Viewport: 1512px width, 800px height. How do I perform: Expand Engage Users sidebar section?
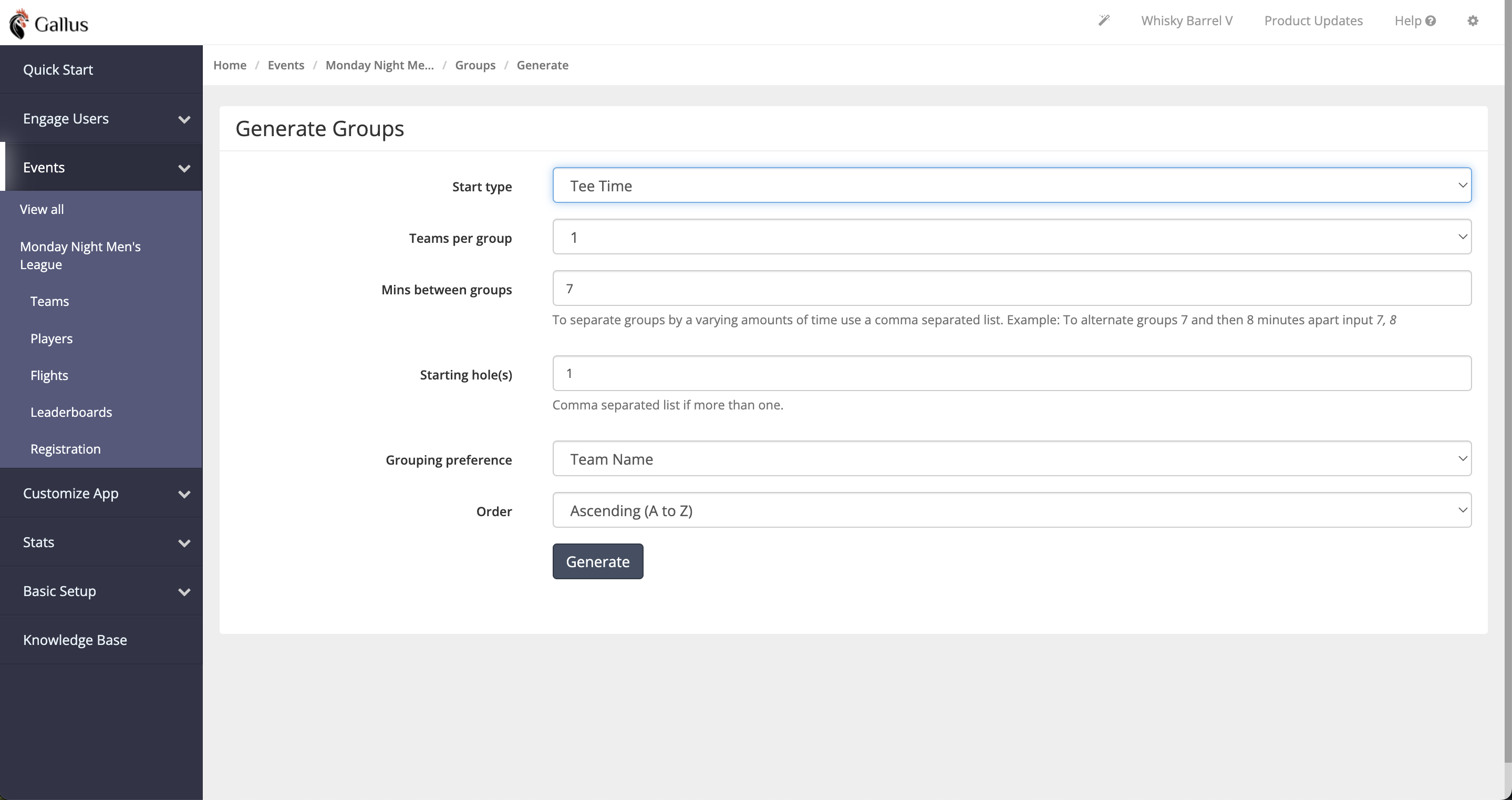[101, 119]
